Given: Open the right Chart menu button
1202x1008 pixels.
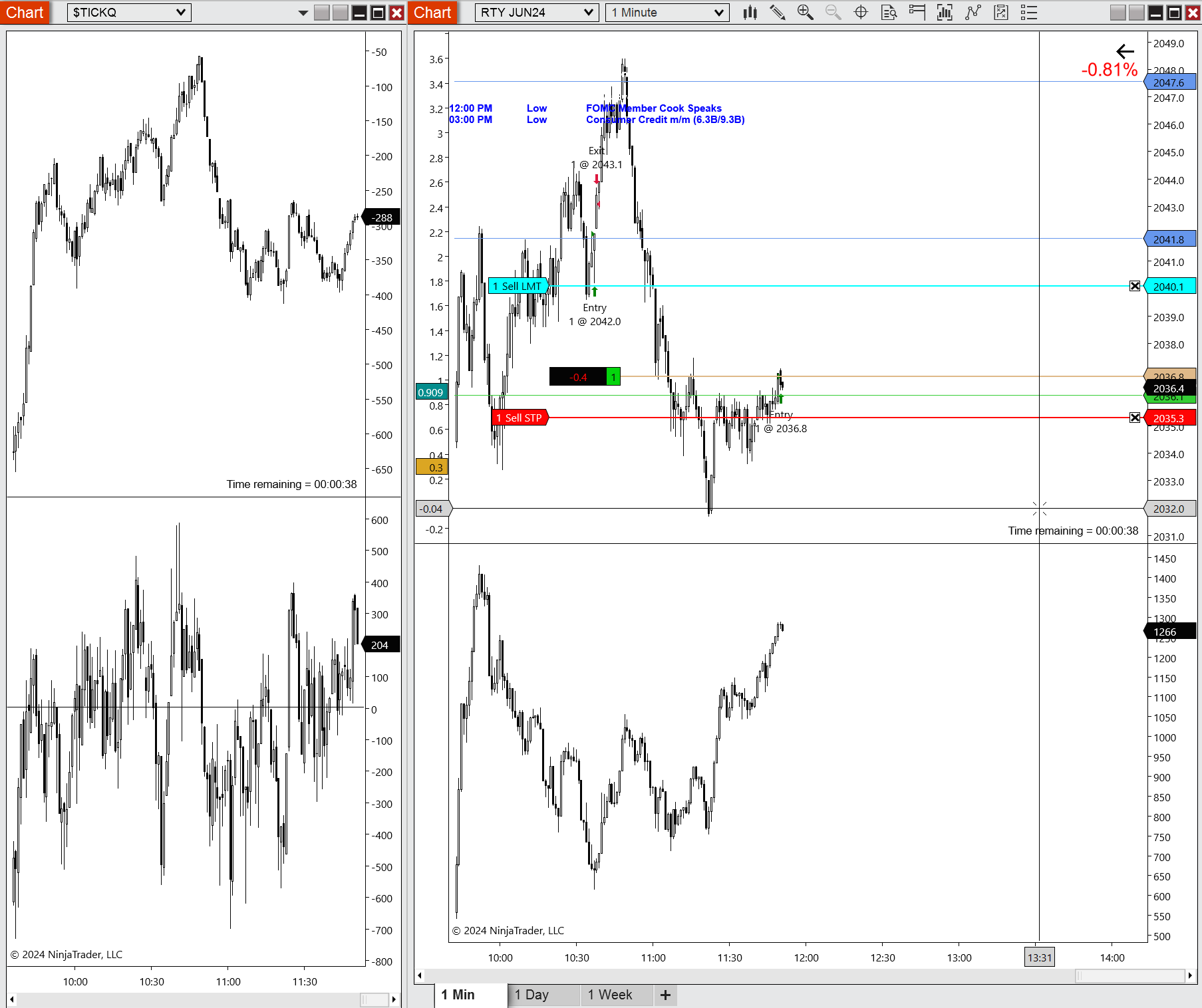Looking at the screenshot, I should [432, 13].
